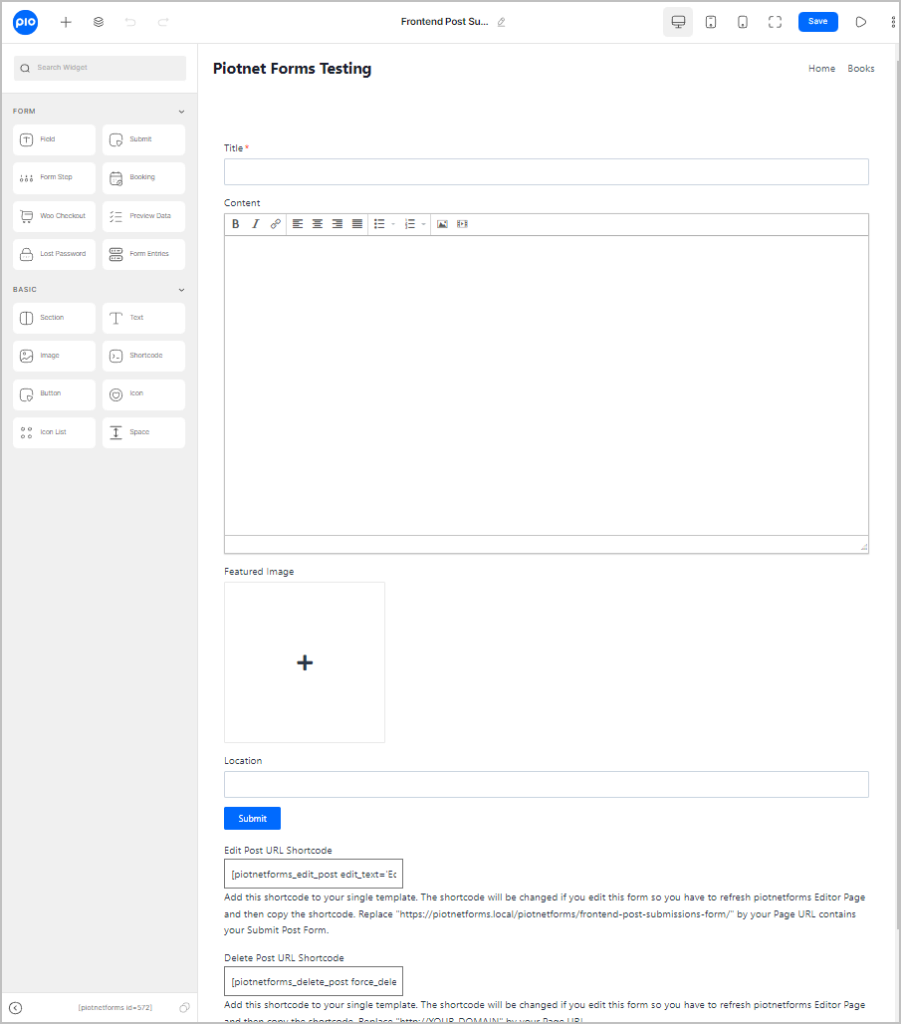Open the layers navigator icon
The width and height of the screenshot is (901, 1024).
(99, 22)
